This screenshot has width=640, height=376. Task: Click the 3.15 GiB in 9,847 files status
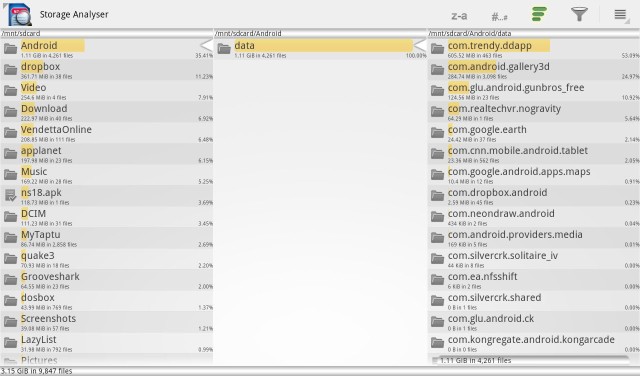click(36, 371)
